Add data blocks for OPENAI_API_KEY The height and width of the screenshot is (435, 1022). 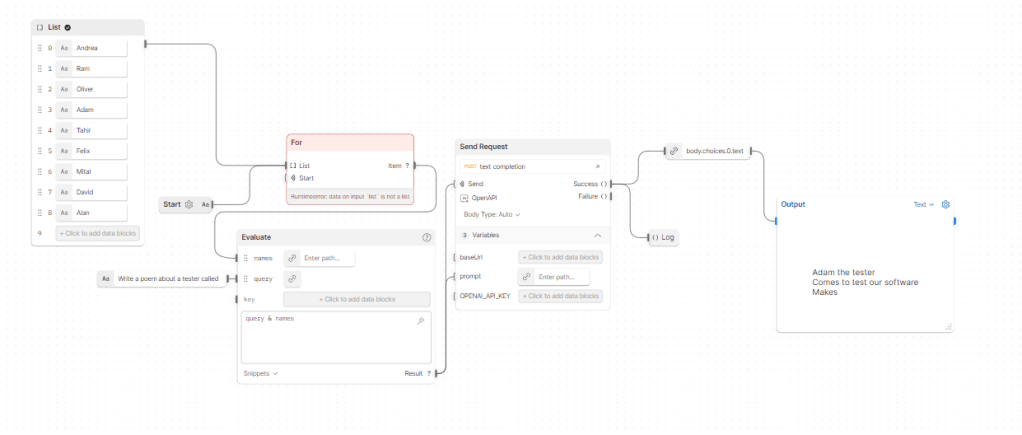(560, 296)
